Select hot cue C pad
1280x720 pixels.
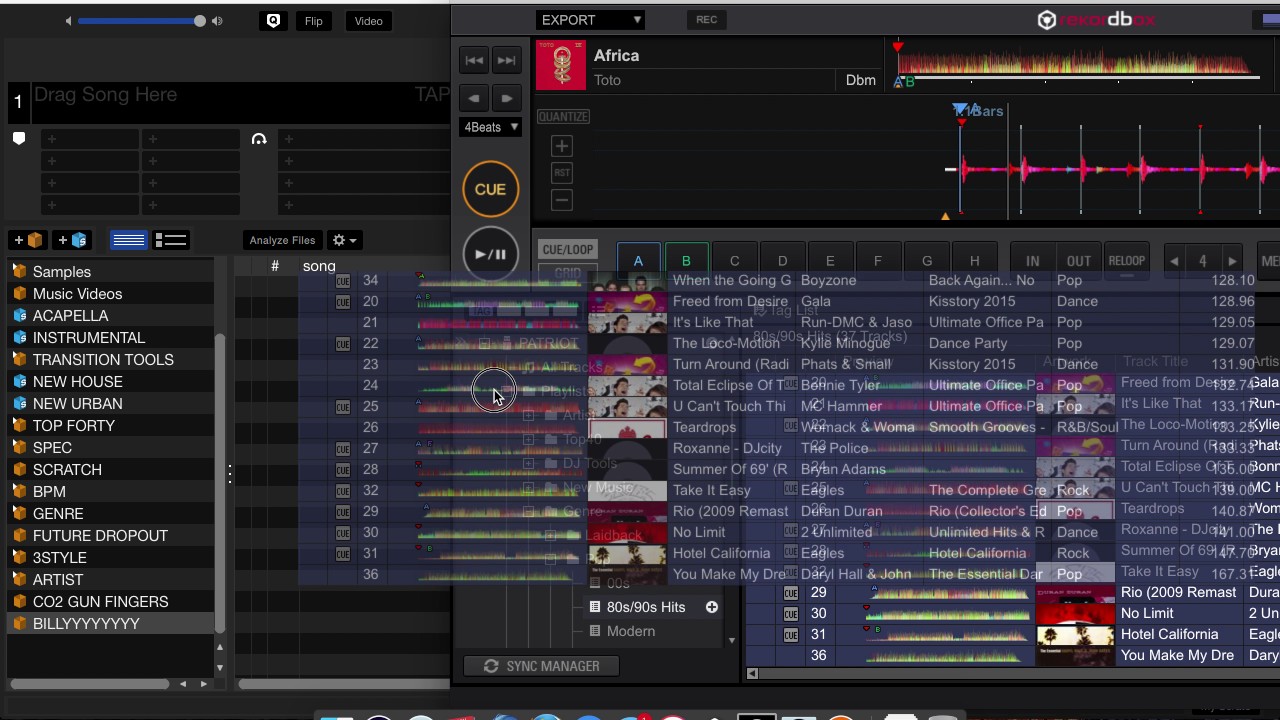[x=734, y=261]
